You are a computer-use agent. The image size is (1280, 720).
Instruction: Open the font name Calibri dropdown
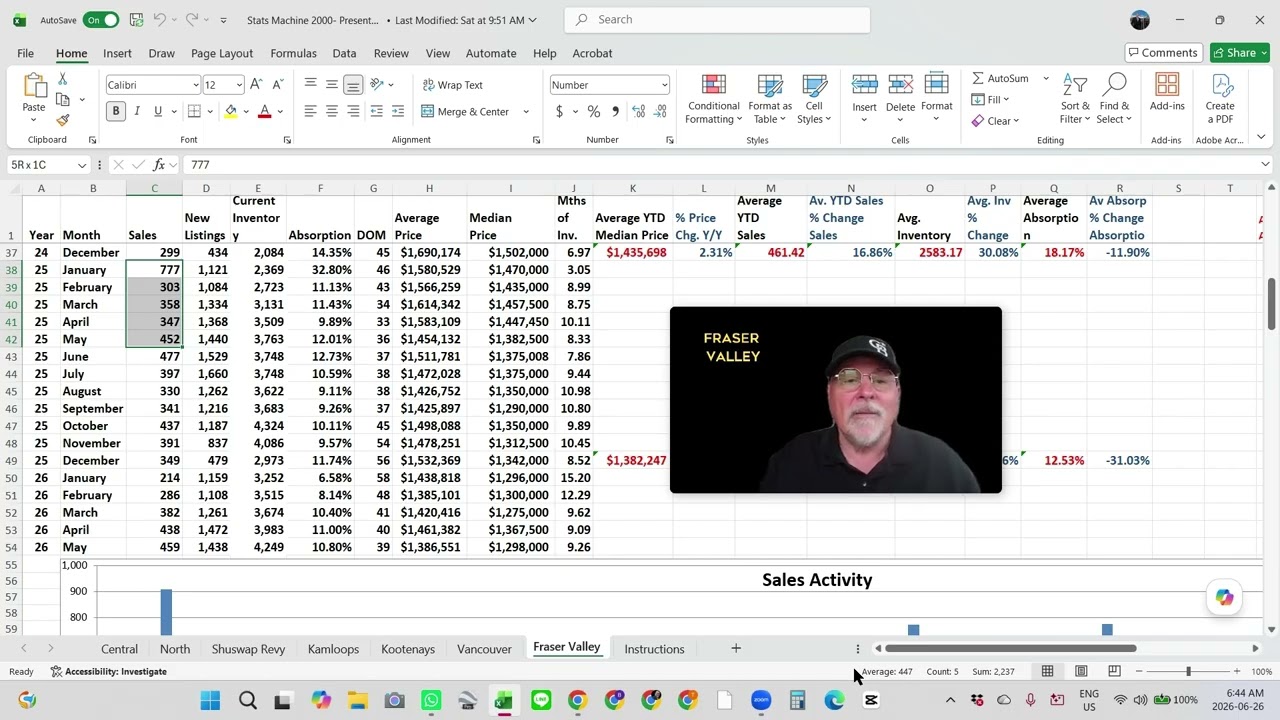[x=196, y=85]
